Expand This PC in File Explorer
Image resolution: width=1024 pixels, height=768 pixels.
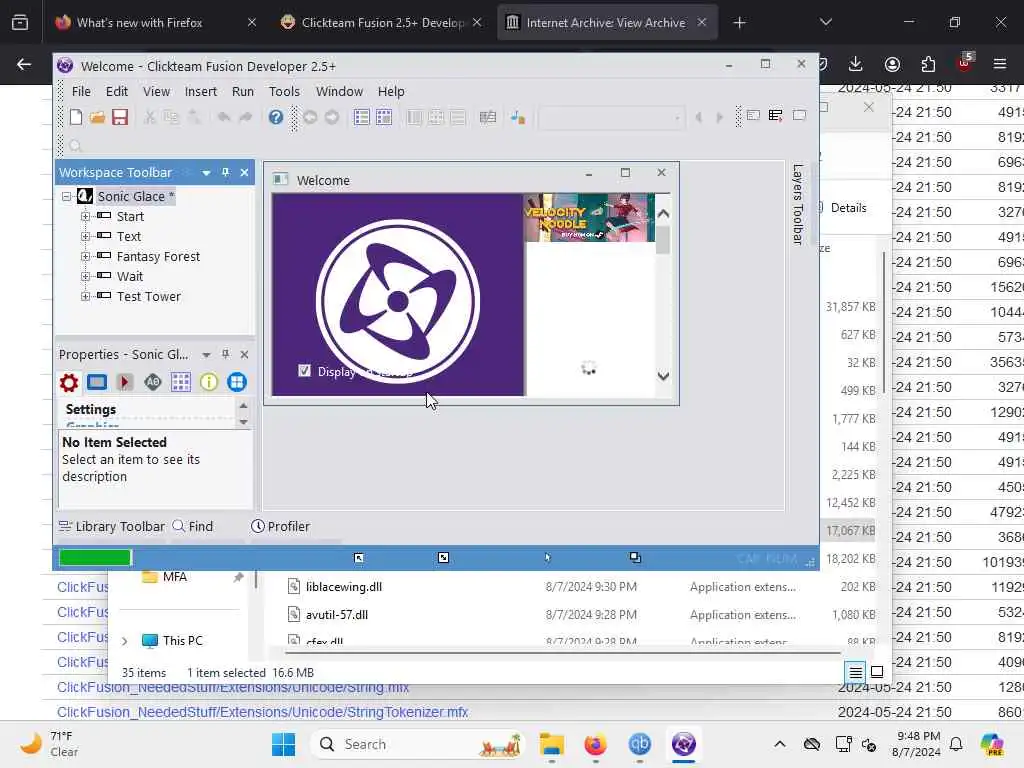pyautogui.click(x=125, y=641)
